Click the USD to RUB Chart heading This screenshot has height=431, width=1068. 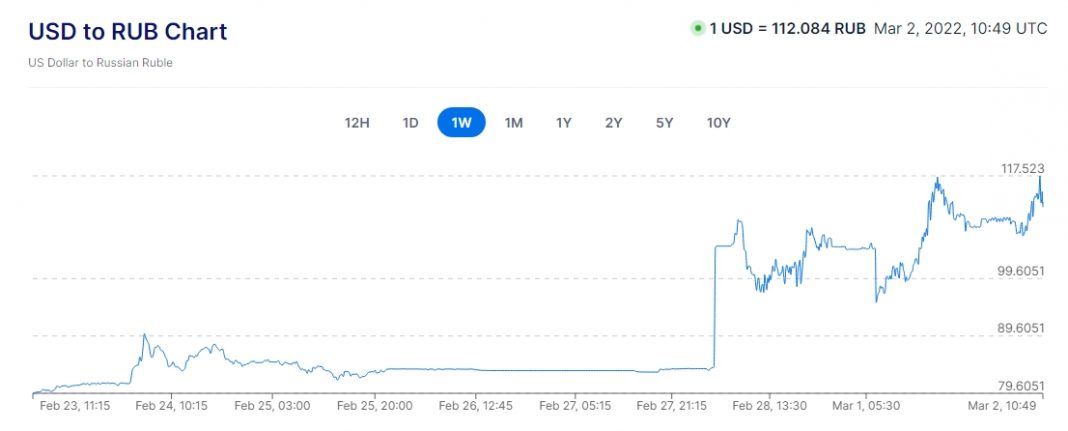(128, 32)
